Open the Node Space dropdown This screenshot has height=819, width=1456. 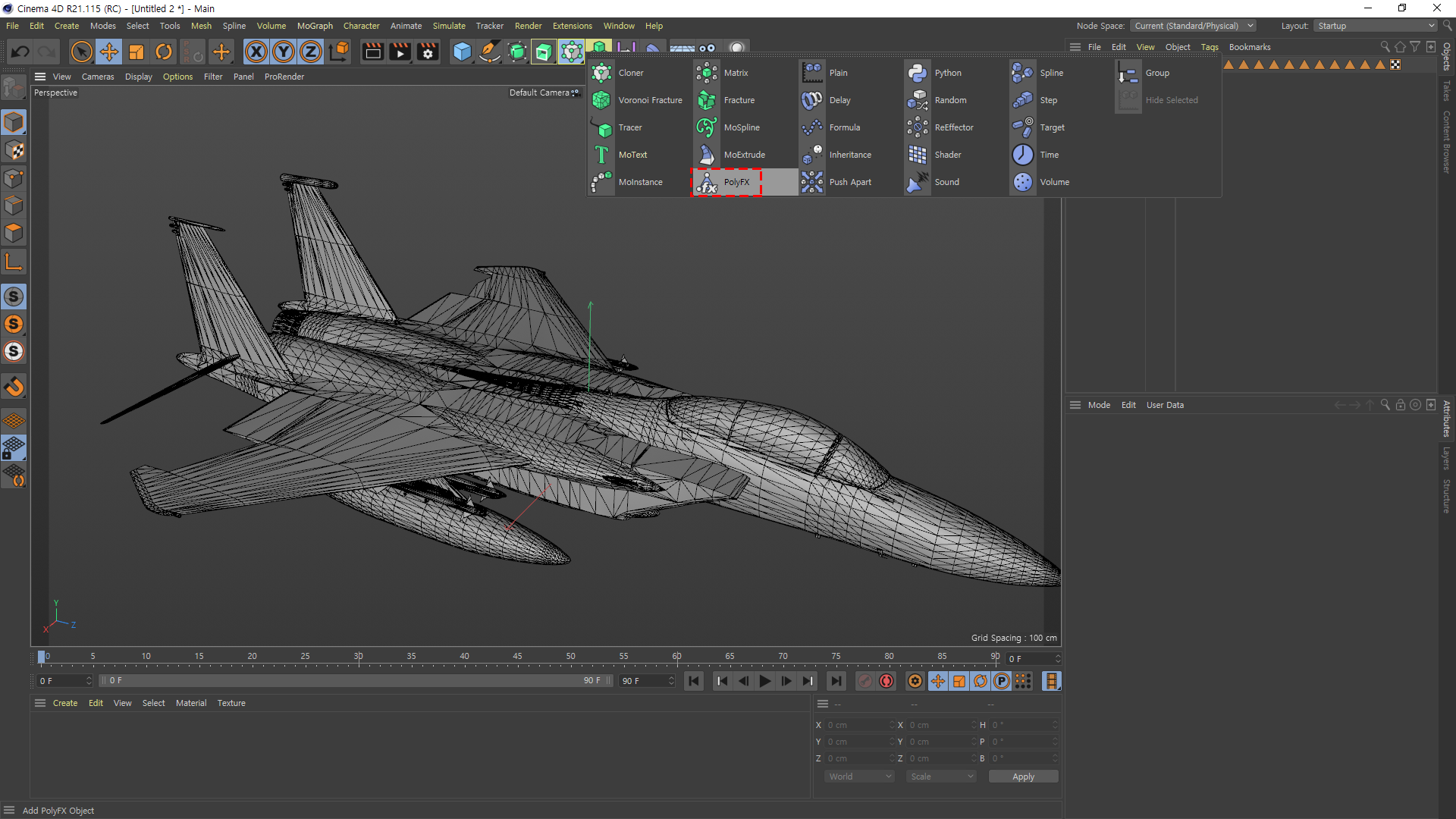click(x=1193, y=26)
